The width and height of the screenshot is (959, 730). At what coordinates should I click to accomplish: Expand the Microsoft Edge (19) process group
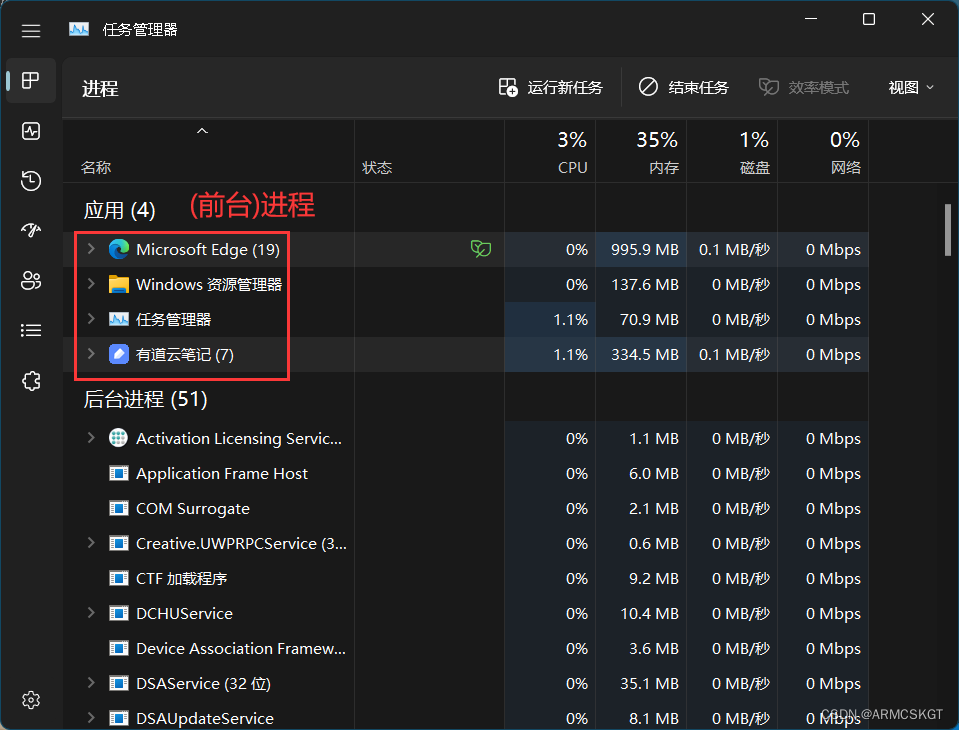pyautogui.click(x=91, y=248)
